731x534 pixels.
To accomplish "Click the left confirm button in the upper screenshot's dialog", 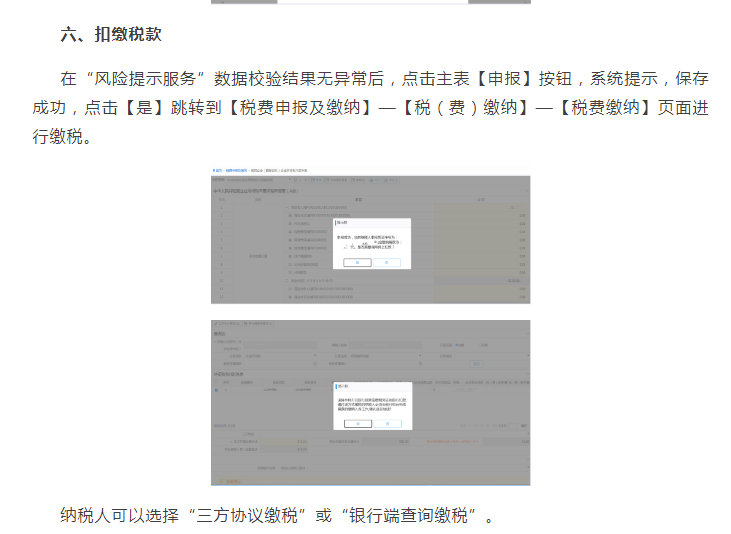I will coord(357,262).
